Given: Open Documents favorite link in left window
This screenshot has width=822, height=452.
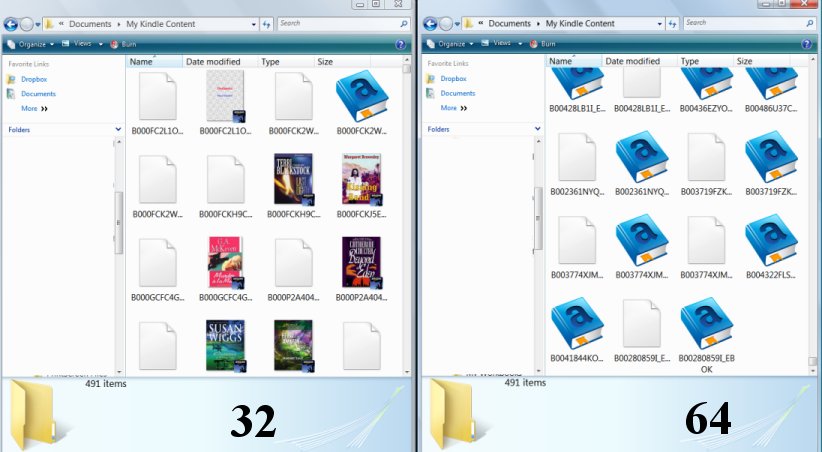Looking at the screenshot, I should coord(38,94).
